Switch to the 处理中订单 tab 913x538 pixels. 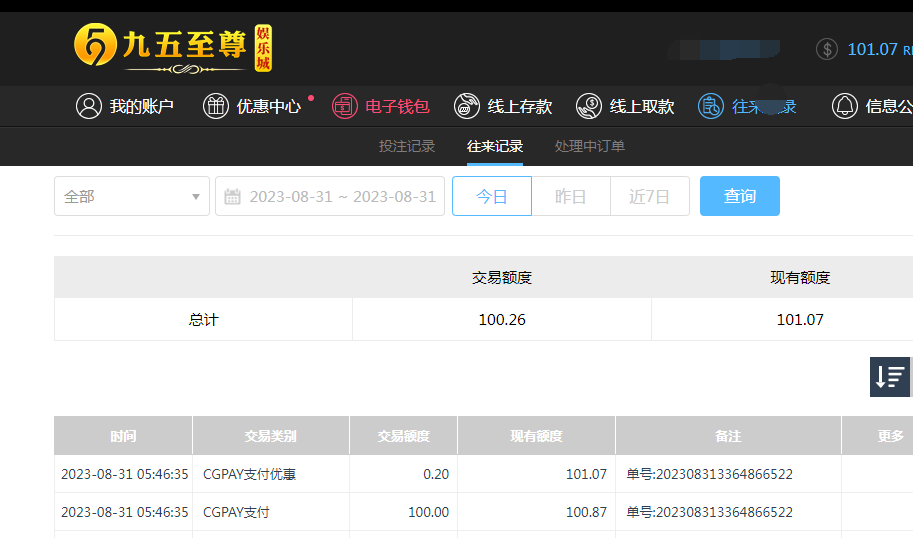(589, 146)
